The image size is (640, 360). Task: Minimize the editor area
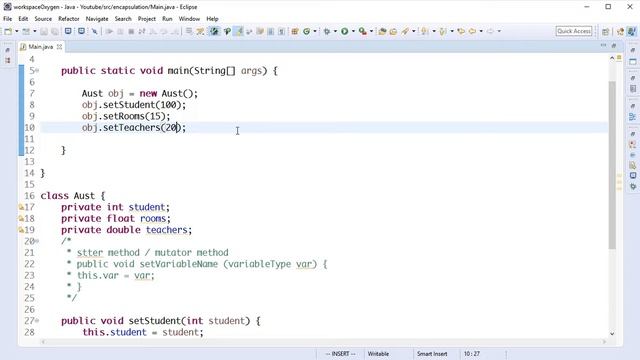click(x=603, y=46)
